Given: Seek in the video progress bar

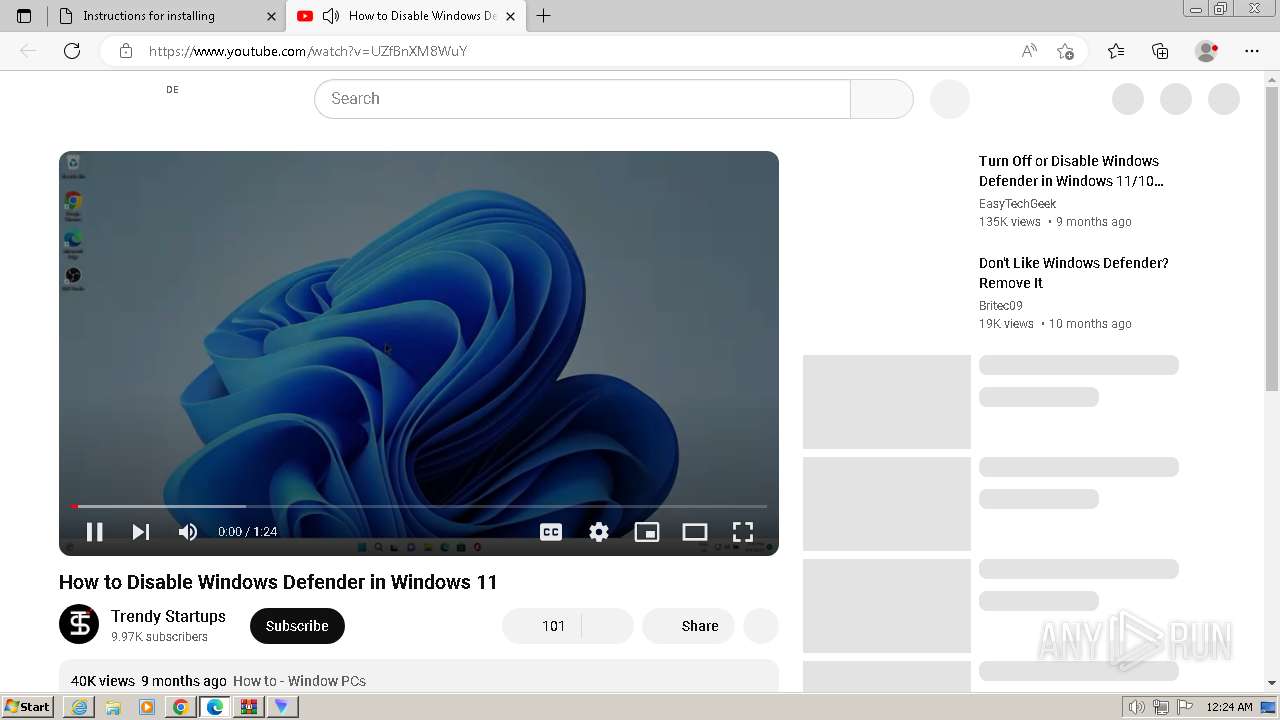Looking at the screenshot, I should click(419, 506).
